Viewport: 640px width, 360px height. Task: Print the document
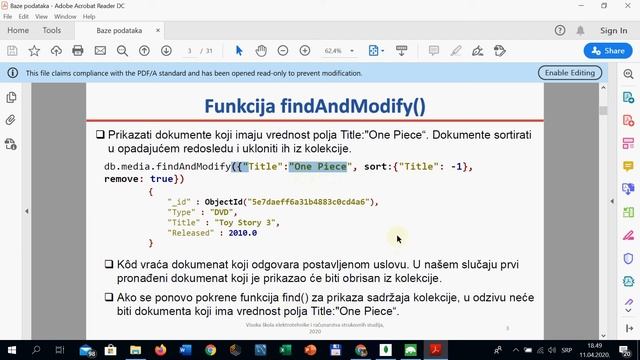[x=78, y=51]
